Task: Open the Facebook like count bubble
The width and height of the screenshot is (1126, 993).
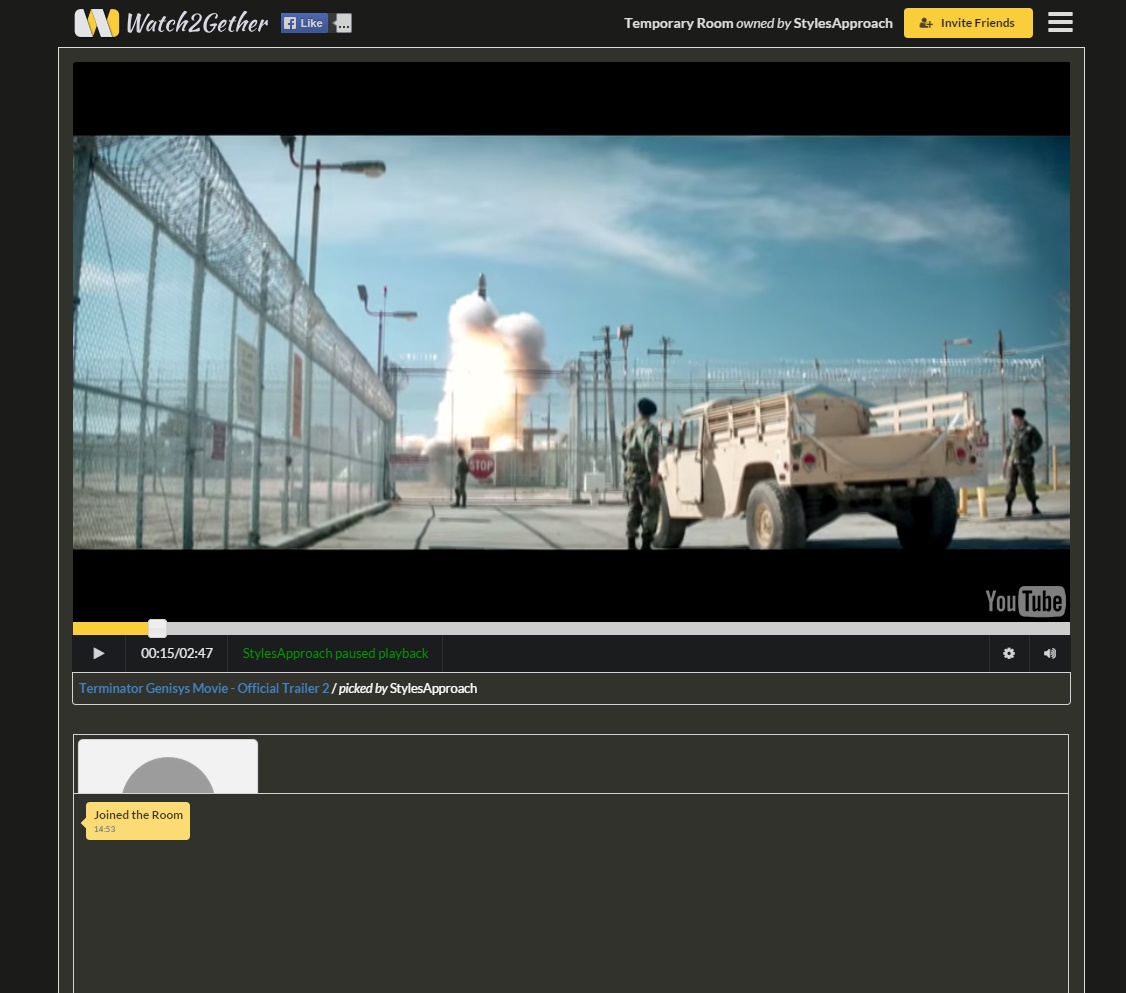Action: tap(343, 23)
